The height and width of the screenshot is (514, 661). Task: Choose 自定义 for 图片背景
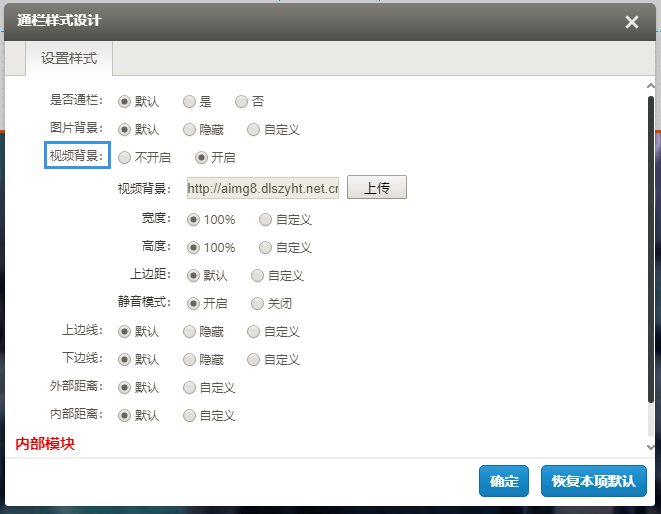[x=253, y=129]
